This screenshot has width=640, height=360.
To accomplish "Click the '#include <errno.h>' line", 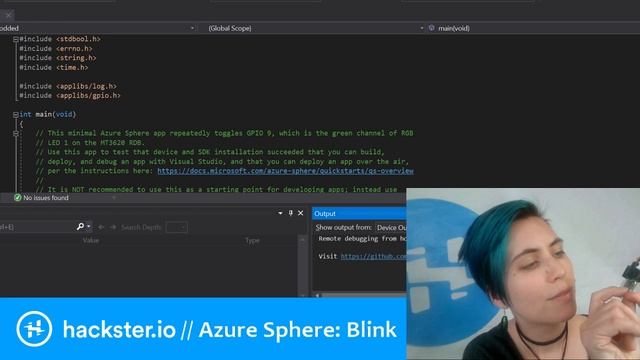I will click(x=56, y=49).
